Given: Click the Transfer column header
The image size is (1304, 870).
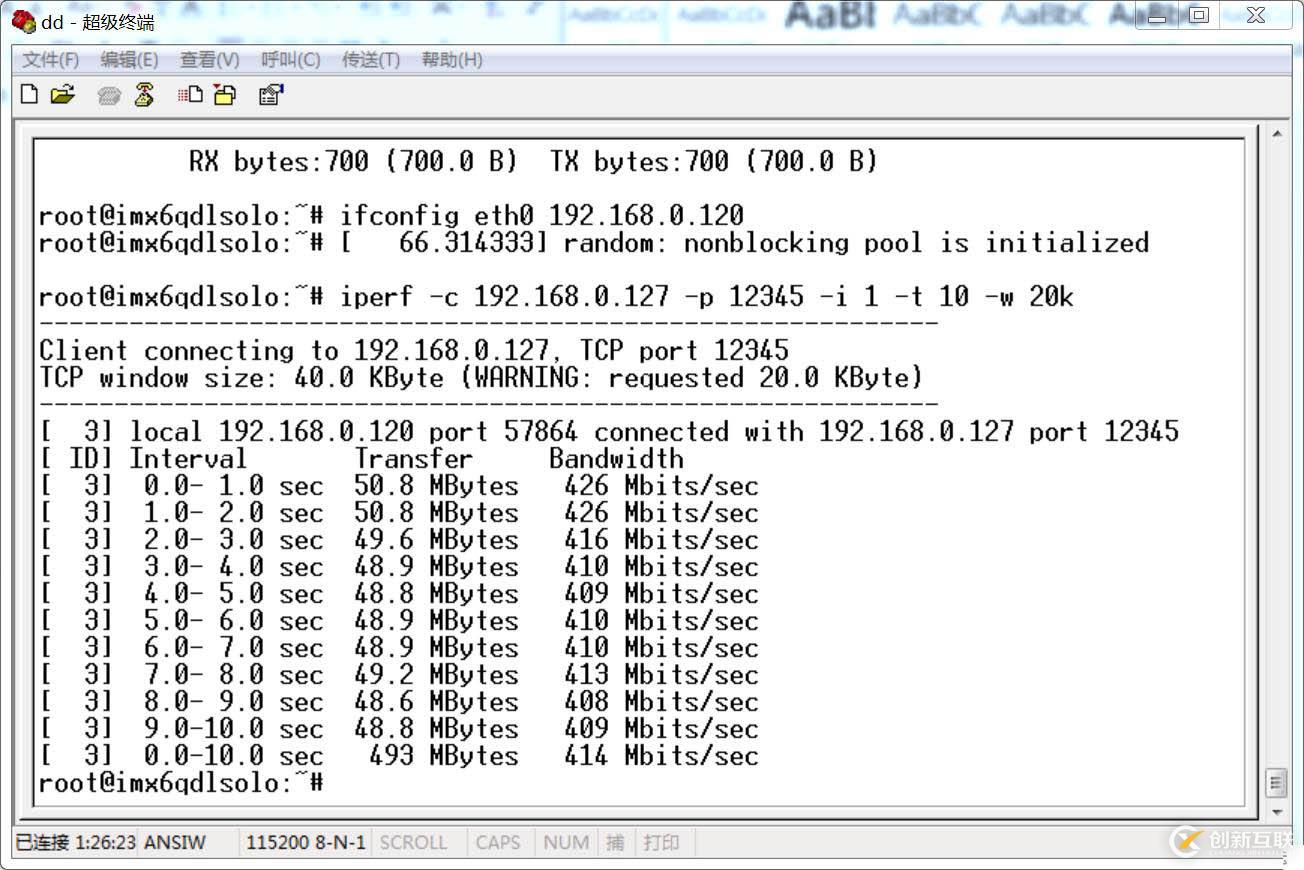Looking at the screenshot, I should click(x=413, y=459).
